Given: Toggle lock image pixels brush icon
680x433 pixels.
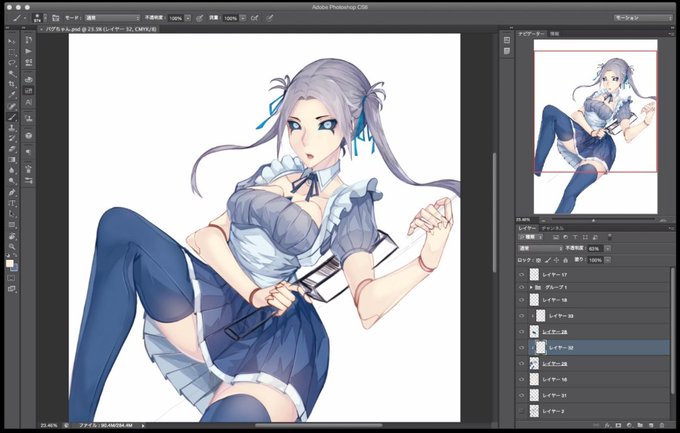Looking at the screenshot, I should (x=547, y=260).
